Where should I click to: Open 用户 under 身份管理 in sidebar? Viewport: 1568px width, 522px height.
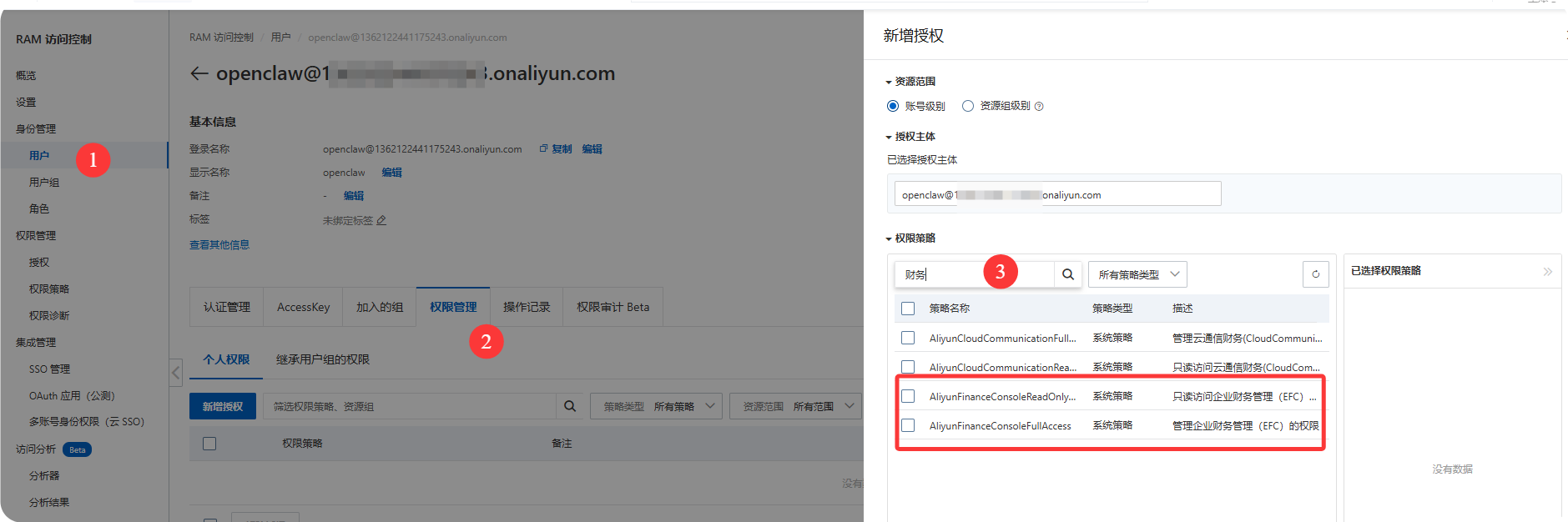pyautogui.click(x=39, y=155)
